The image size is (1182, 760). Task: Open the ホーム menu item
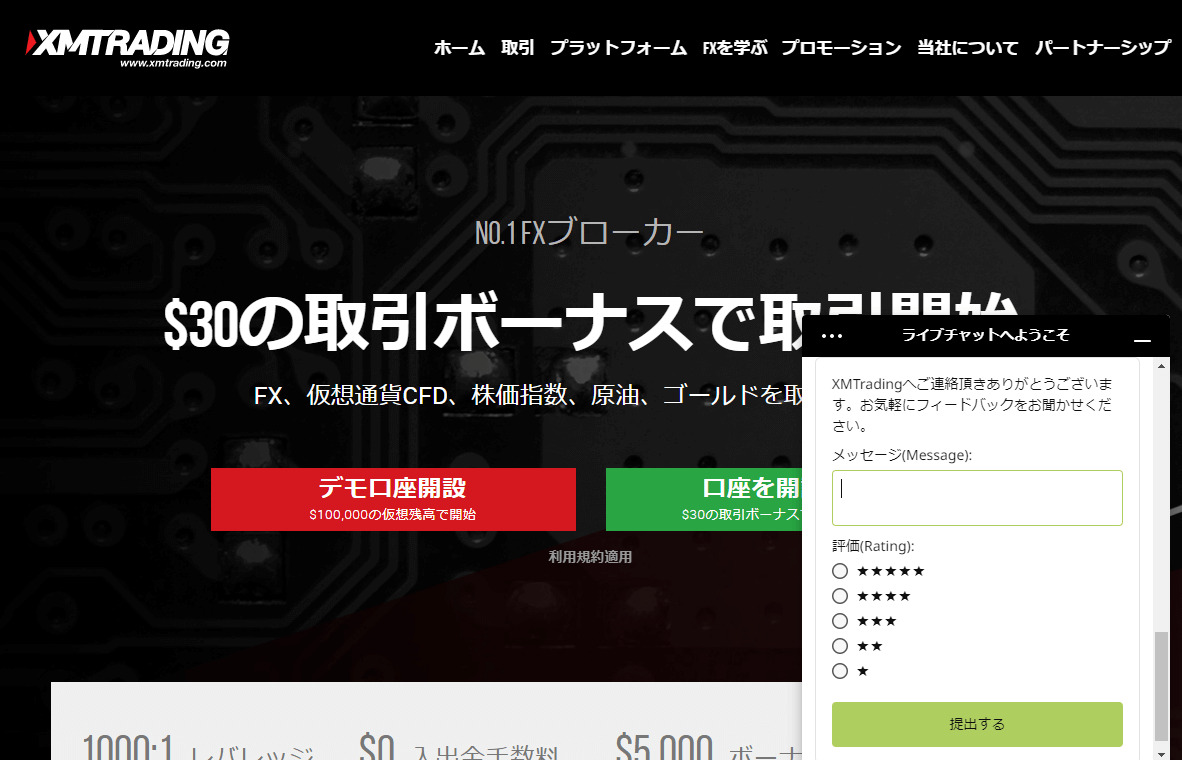(x=459, y=48)
